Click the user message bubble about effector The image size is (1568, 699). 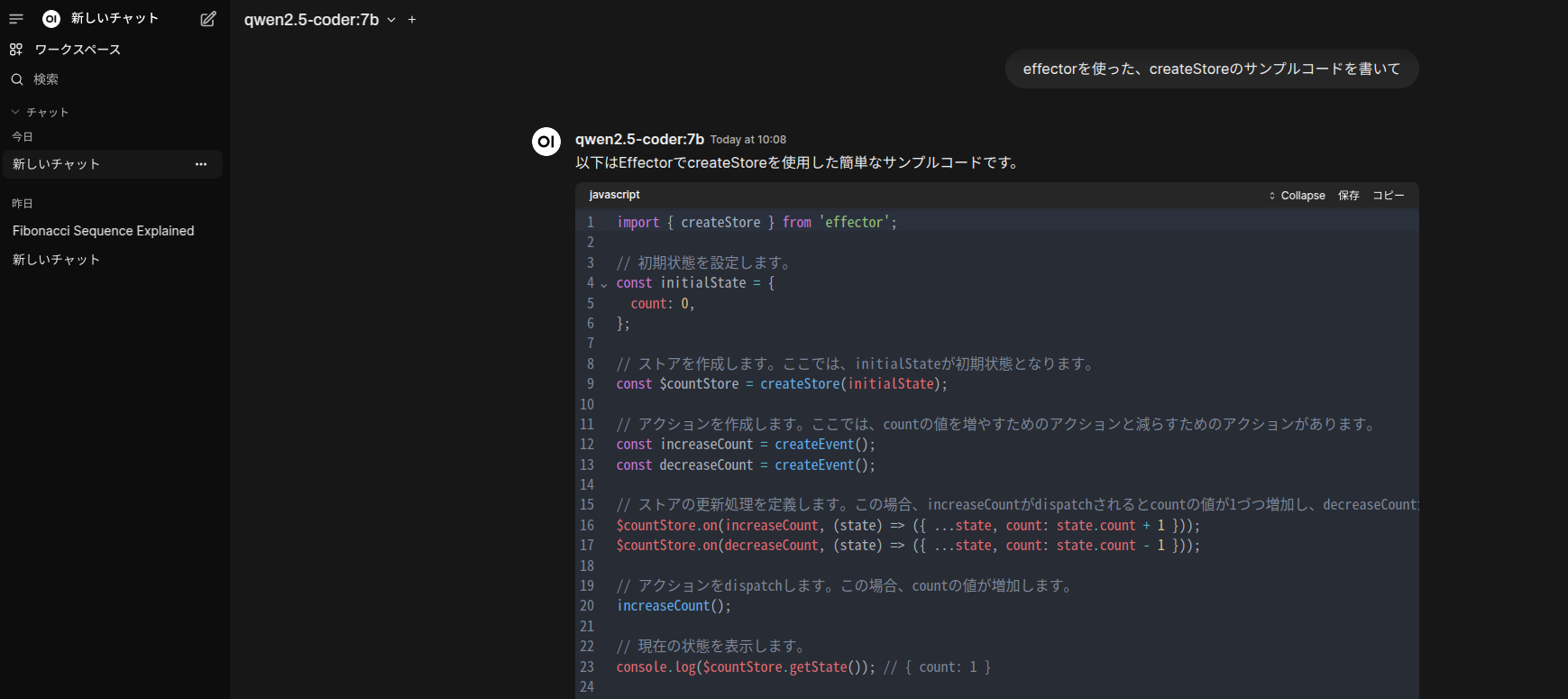1212,69
